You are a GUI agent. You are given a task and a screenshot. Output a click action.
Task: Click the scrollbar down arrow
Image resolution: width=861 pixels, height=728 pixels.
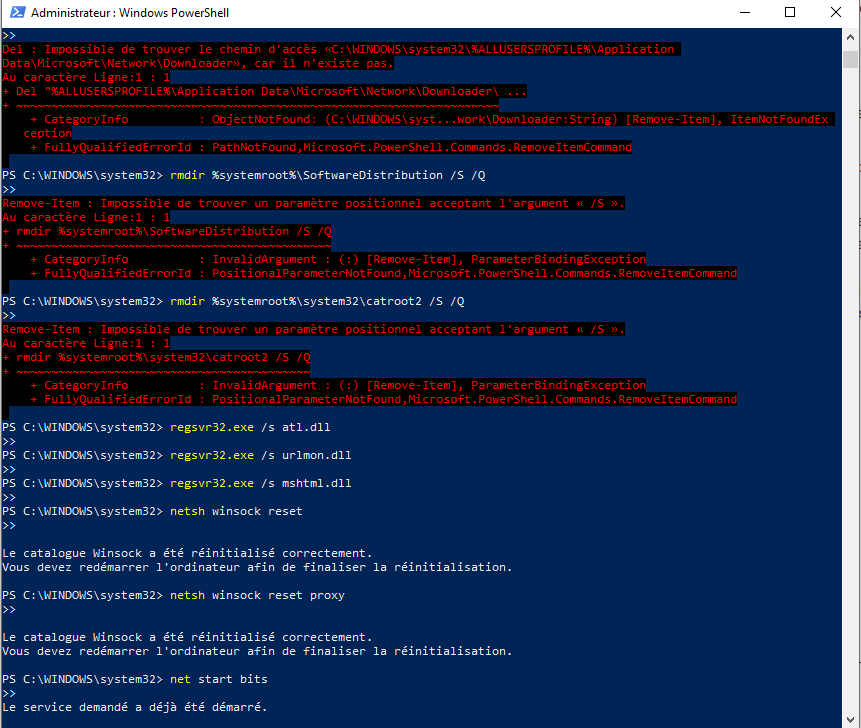[850, 719]
